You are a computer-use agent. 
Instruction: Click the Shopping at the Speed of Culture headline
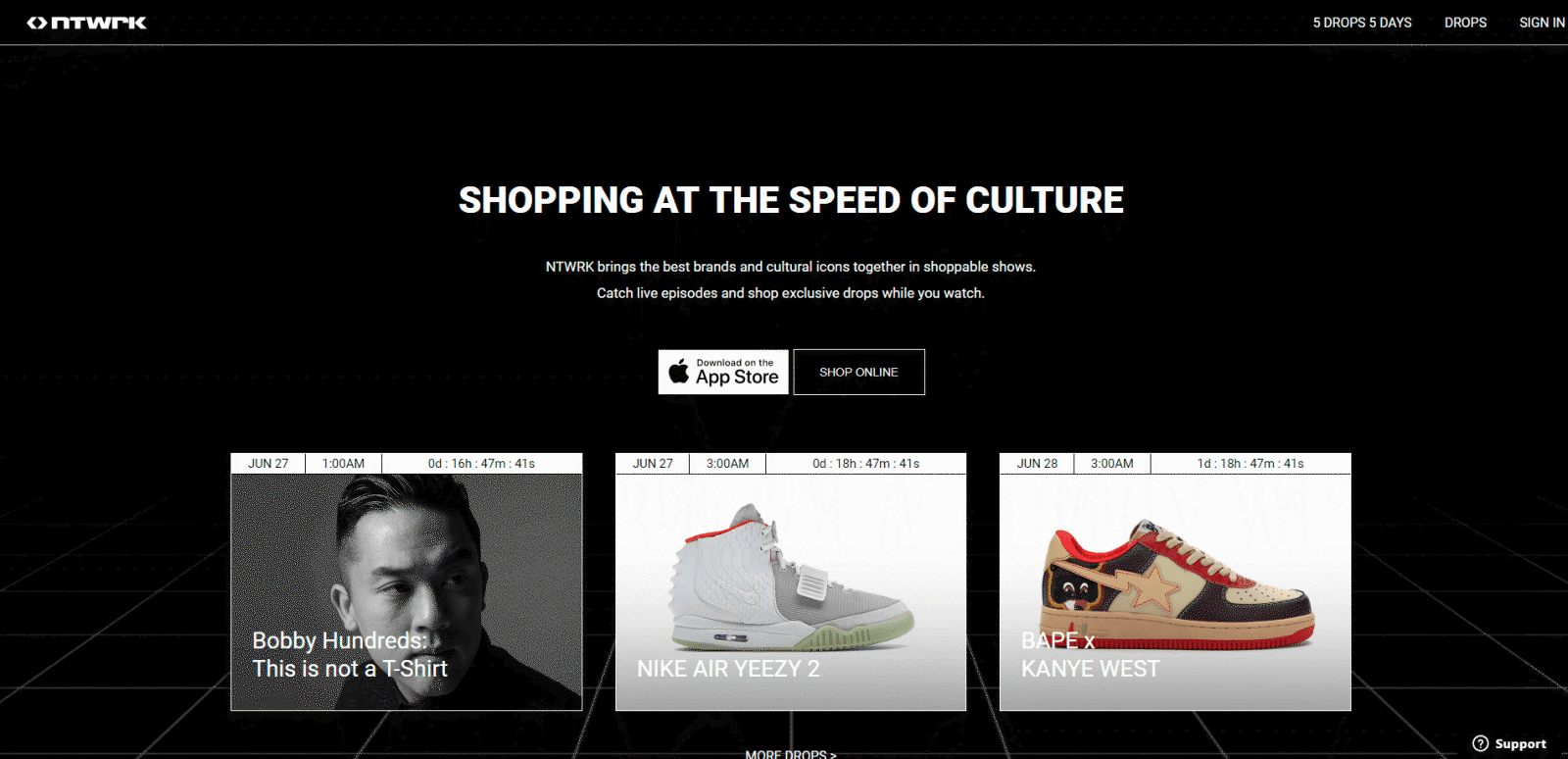point(791,200)
